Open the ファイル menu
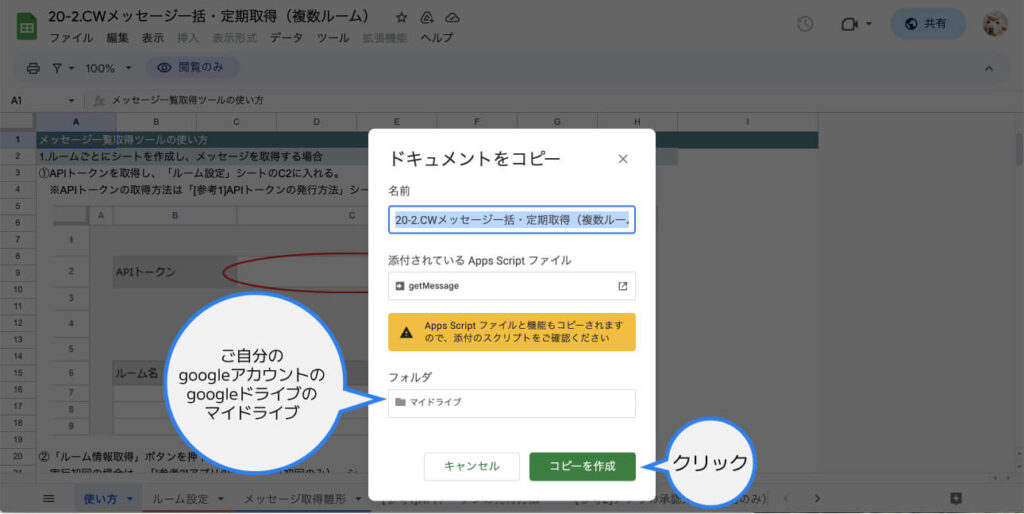 coord(71,38)
